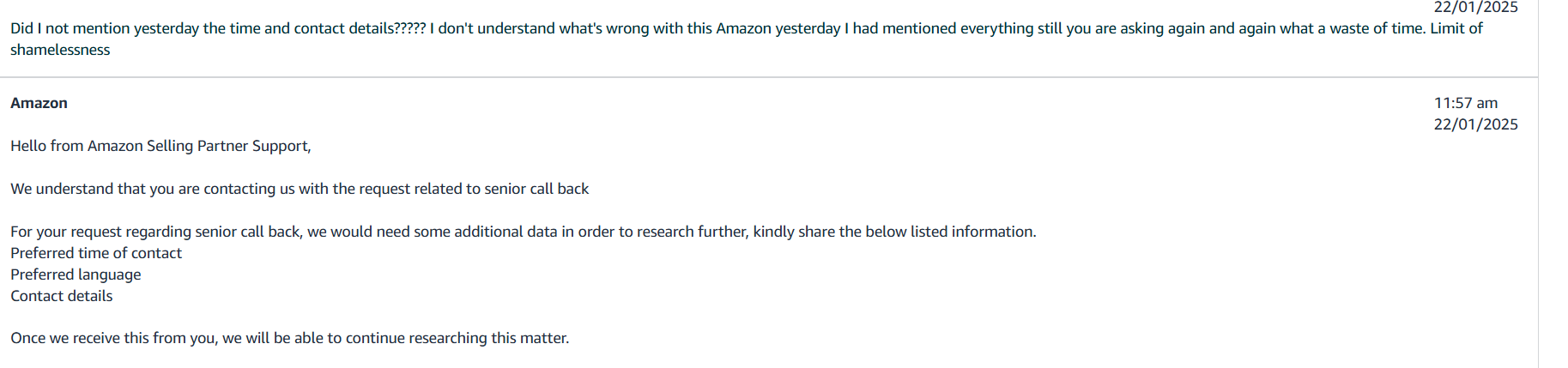This screenshot has height=368, width=1568.
Task: Click the word shamelessness
Action: [60, 50]
